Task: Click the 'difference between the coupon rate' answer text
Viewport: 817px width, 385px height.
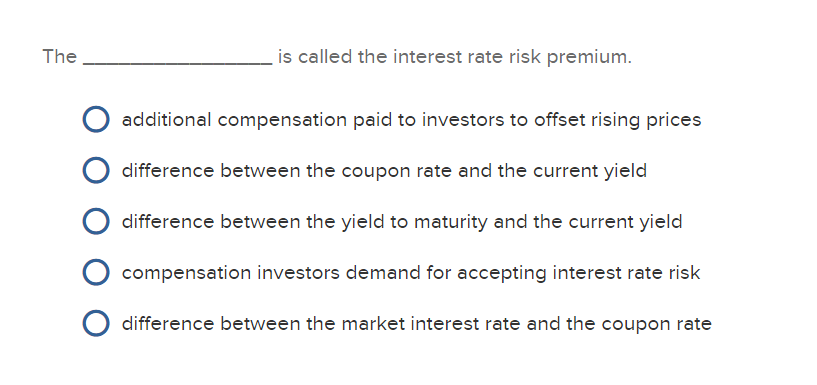Action: [x=385, y=171]
